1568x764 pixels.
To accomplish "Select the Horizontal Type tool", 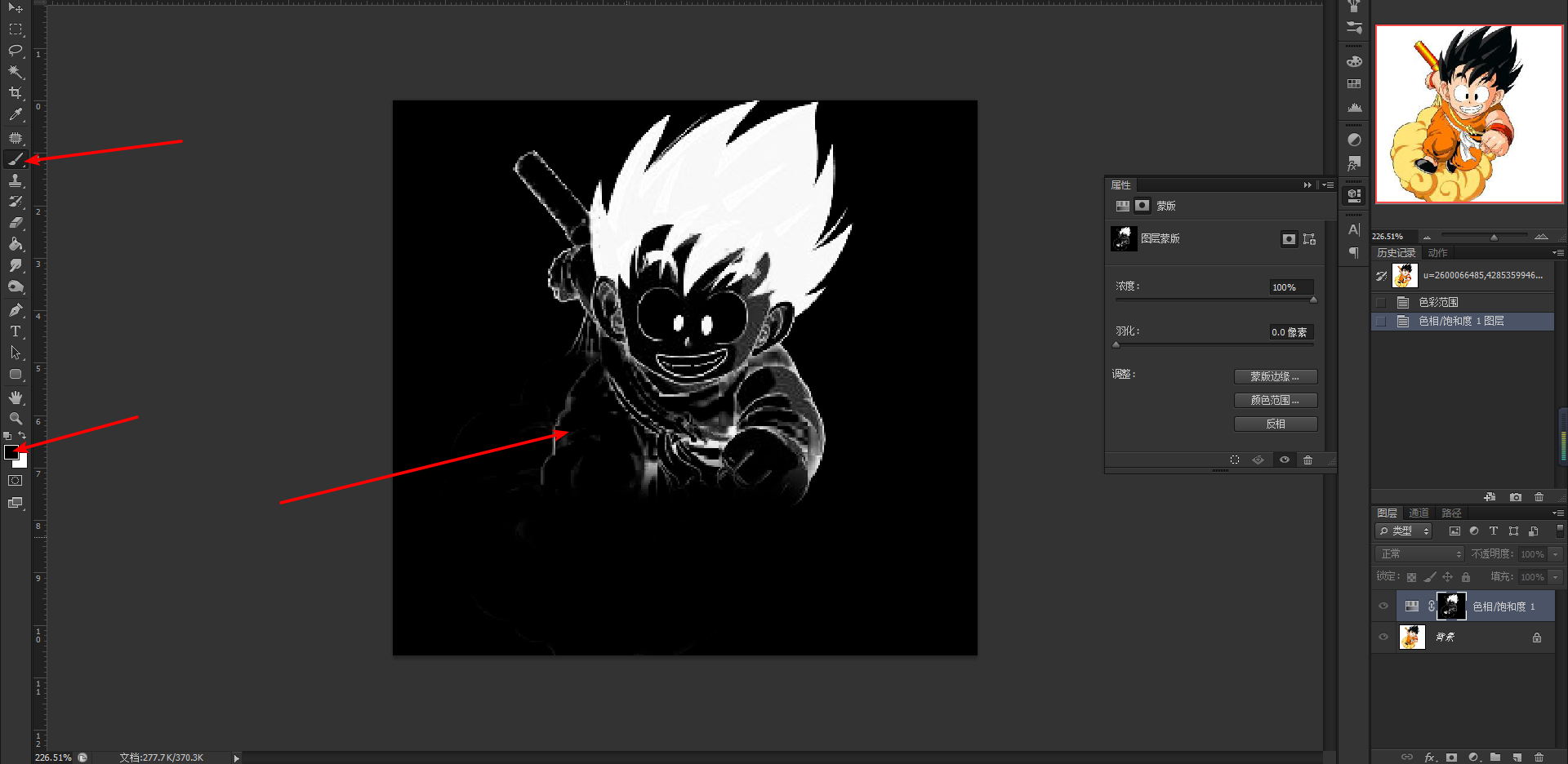I will pos(16,331).
